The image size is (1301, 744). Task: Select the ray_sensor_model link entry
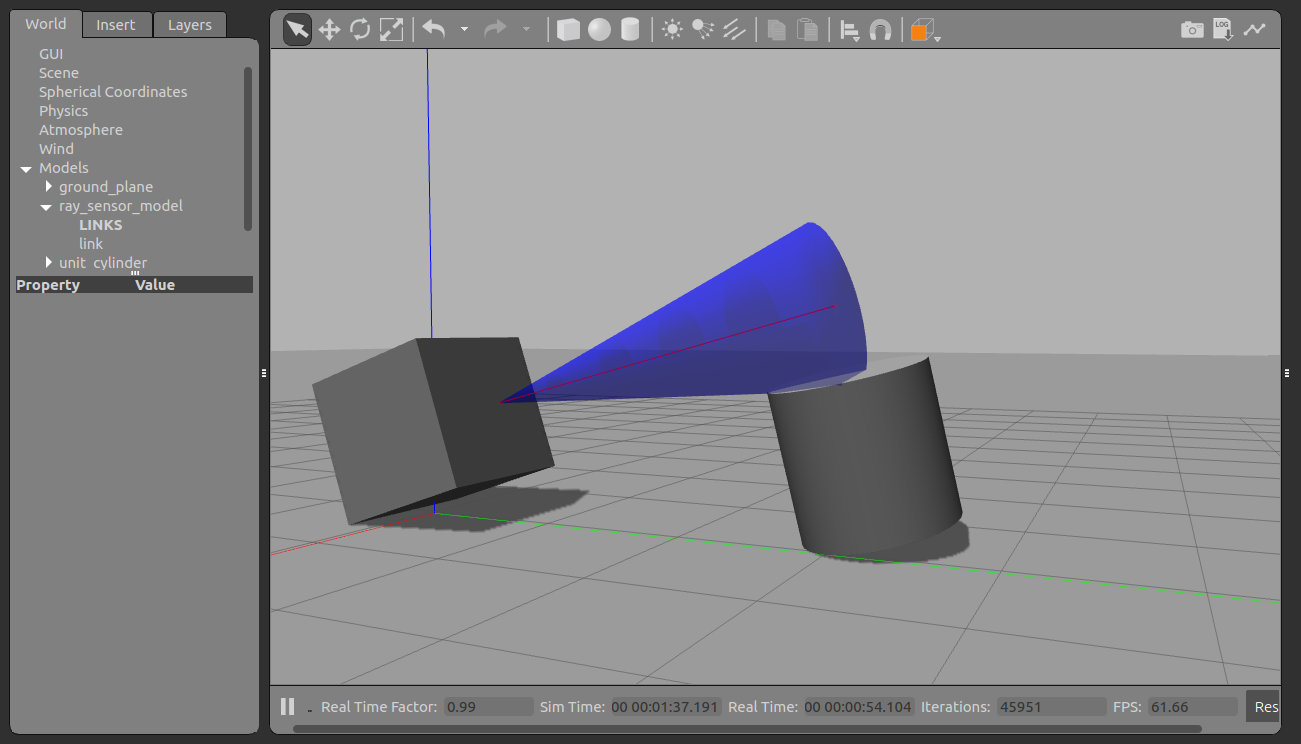pyautogui.click(x=91, y=243)
